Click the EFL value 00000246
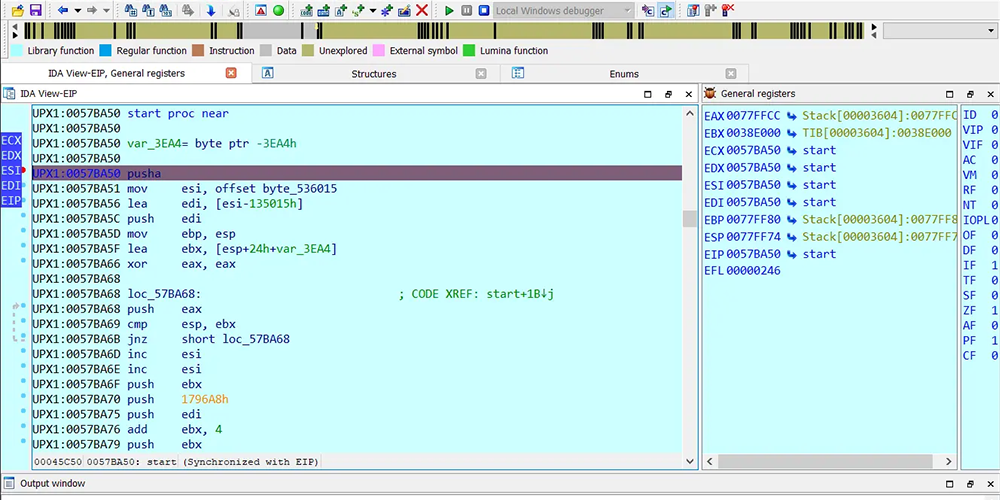1000x500 pixels. pos(753,271)
